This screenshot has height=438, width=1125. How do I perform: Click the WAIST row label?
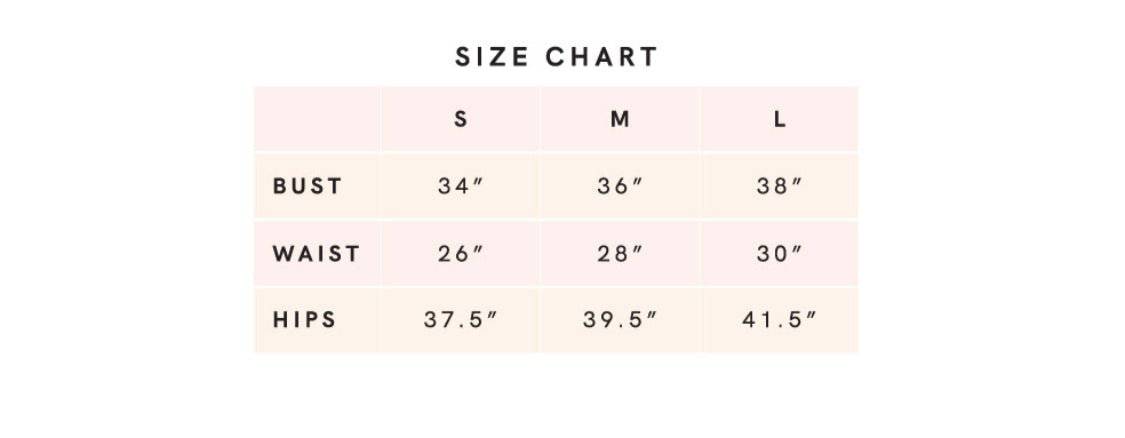point(316,253)
